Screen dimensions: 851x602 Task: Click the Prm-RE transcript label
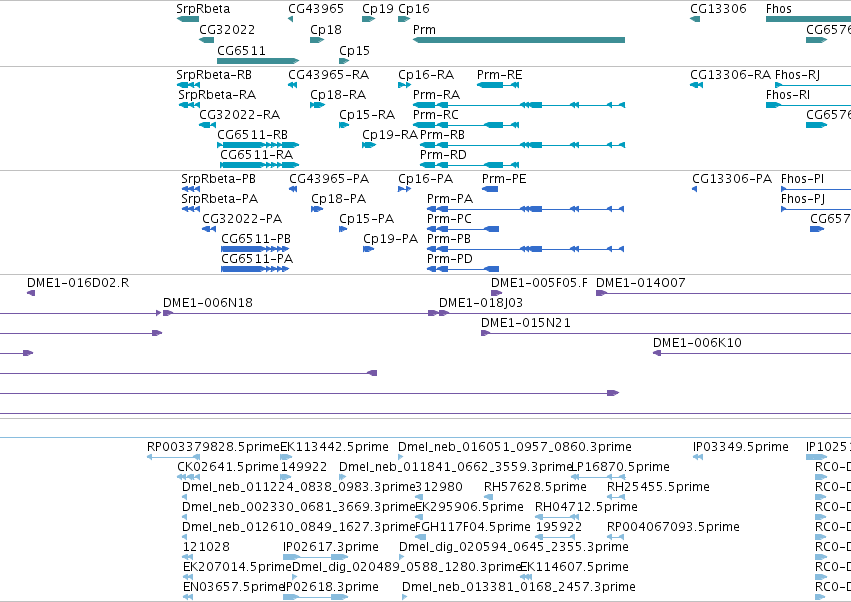(x=499, y=74)
